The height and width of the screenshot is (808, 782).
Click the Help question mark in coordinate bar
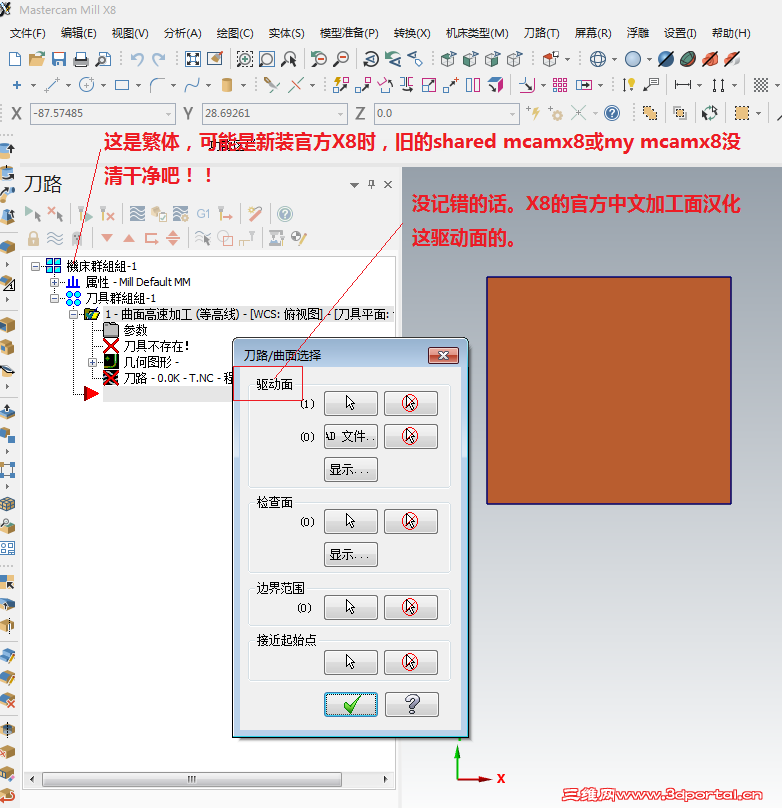click(x=612, y=113)
